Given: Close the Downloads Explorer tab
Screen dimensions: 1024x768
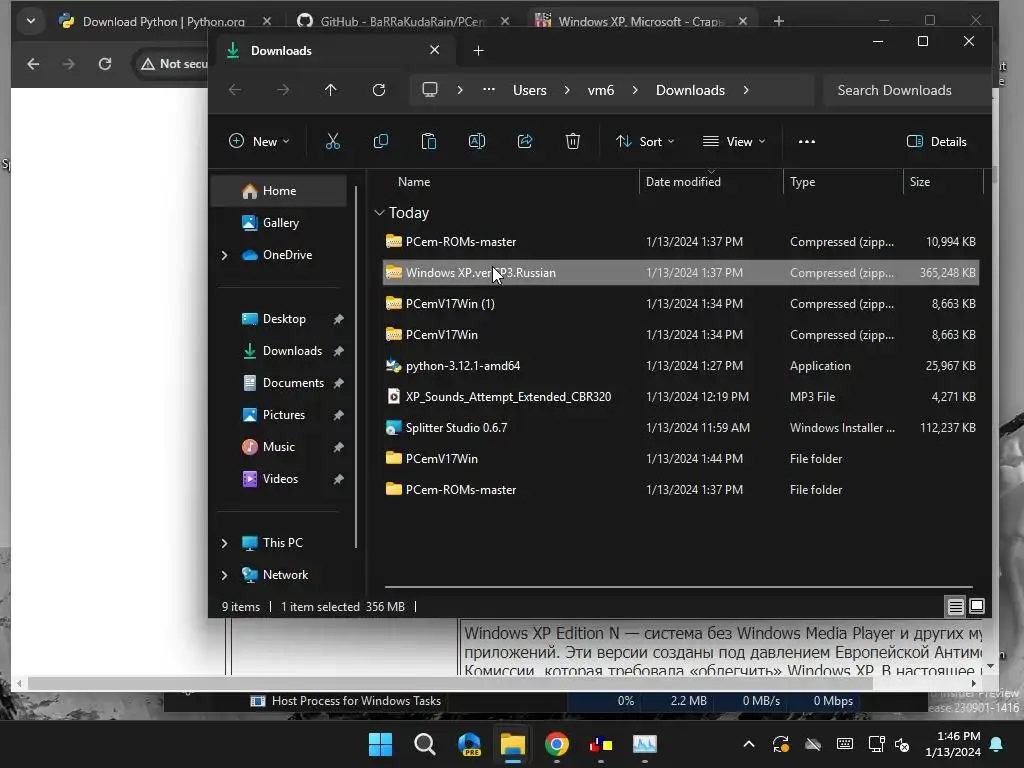Looking at the screenshot, I should pyautogui.click(x=434, y=50).
